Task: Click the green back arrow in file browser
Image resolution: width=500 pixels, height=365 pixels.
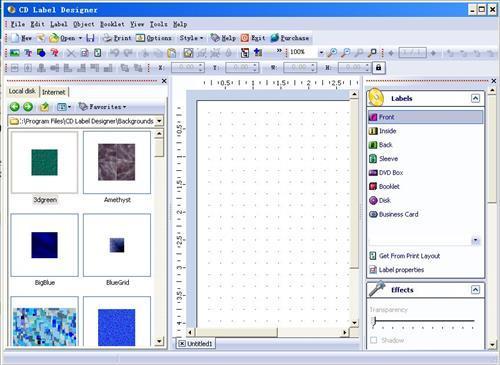Action: tap(15, 107)
